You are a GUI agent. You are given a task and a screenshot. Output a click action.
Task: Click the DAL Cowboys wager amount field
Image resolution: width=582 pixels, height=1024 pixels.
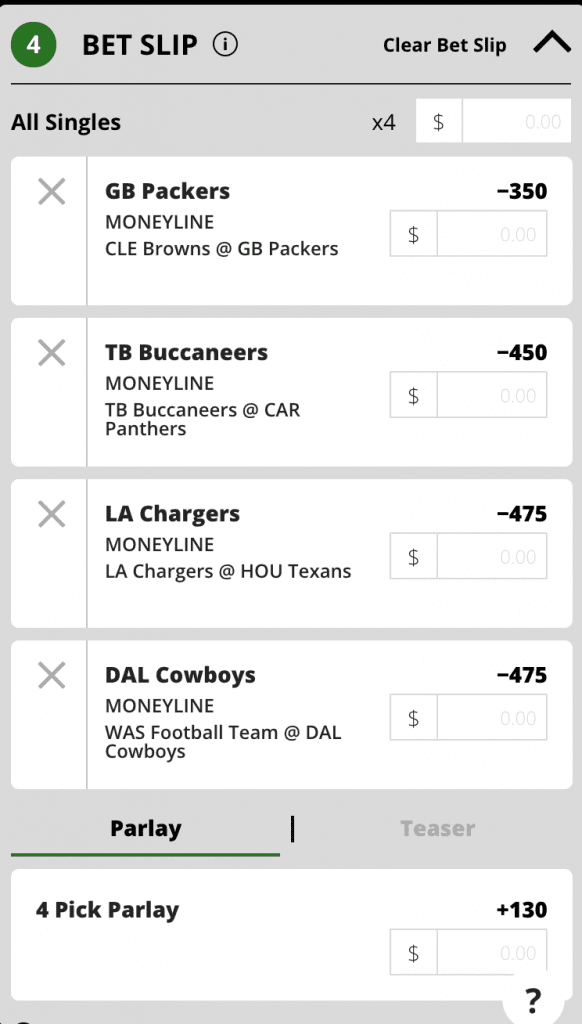click(x=468, y=718)
